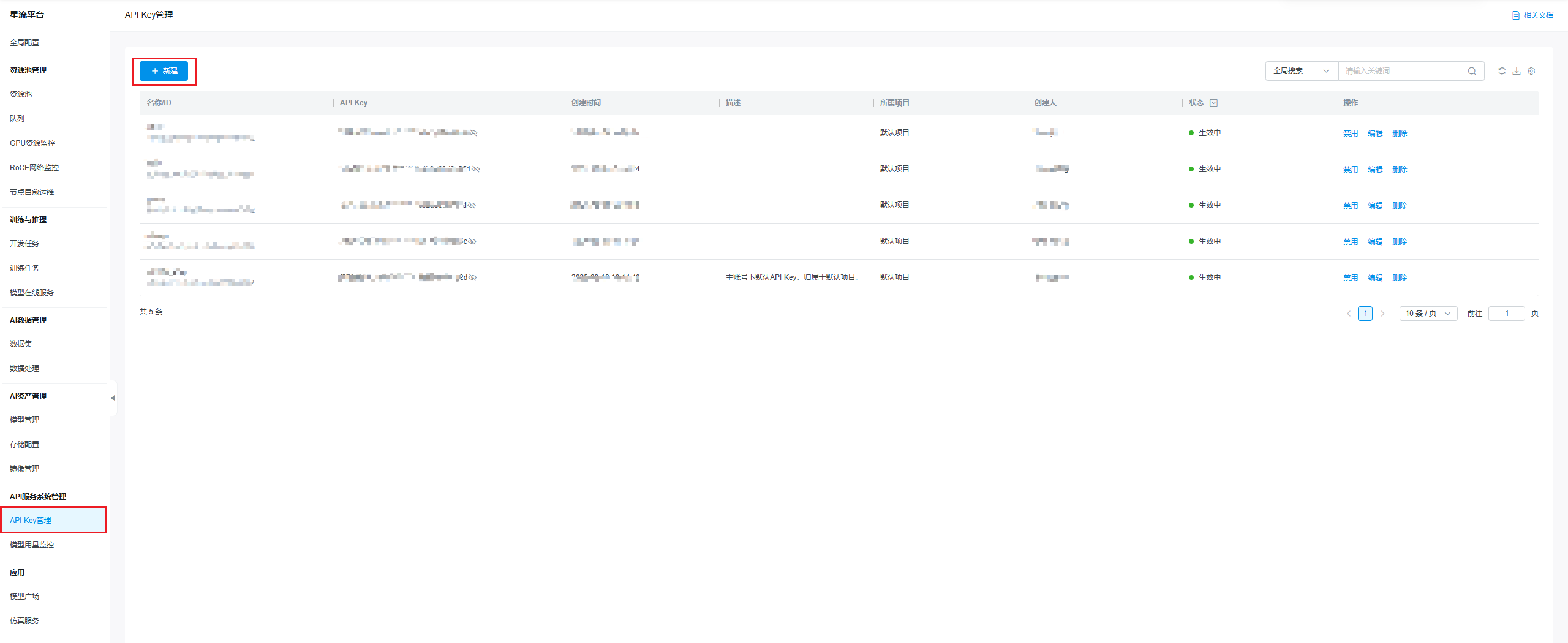The height and width of the screenshot is (643, 1568).
Task: Click 删除 in the second row
Action: (x=1400, y=169)
